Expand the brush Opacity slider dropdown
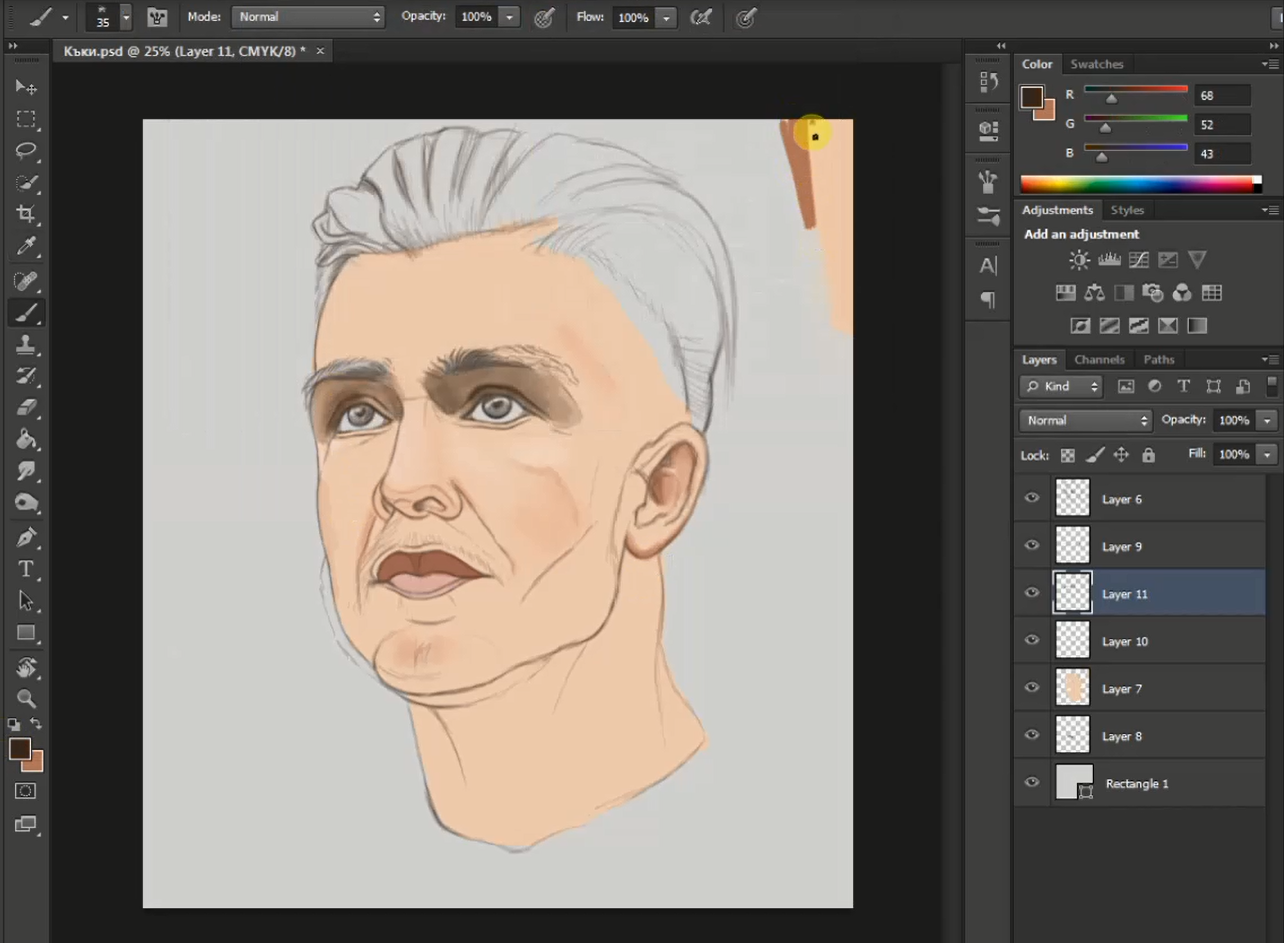Screen dimensions: 1284x943 (509, 17)
